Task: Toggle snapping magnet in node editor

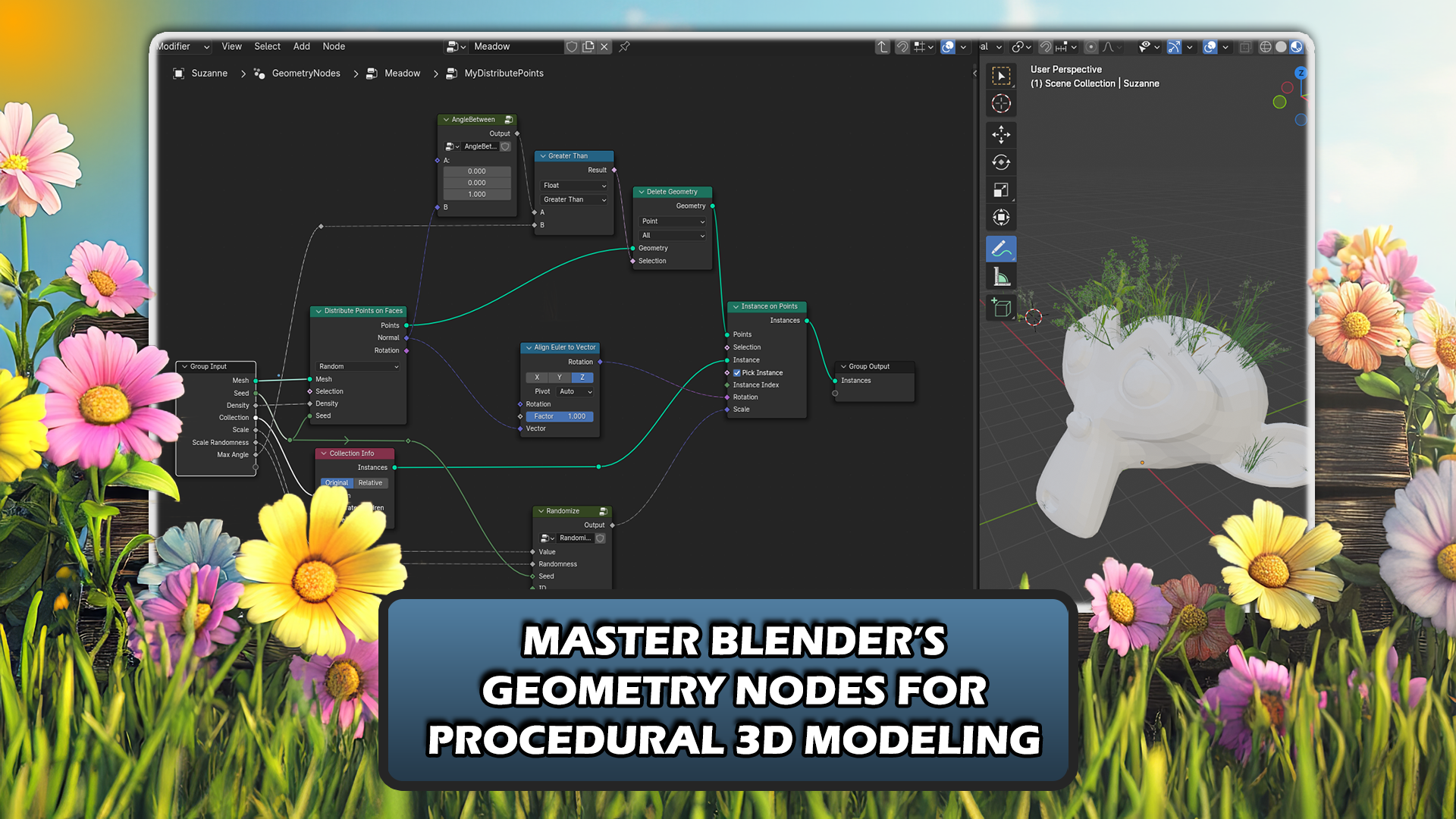Action: coord(902,47)
